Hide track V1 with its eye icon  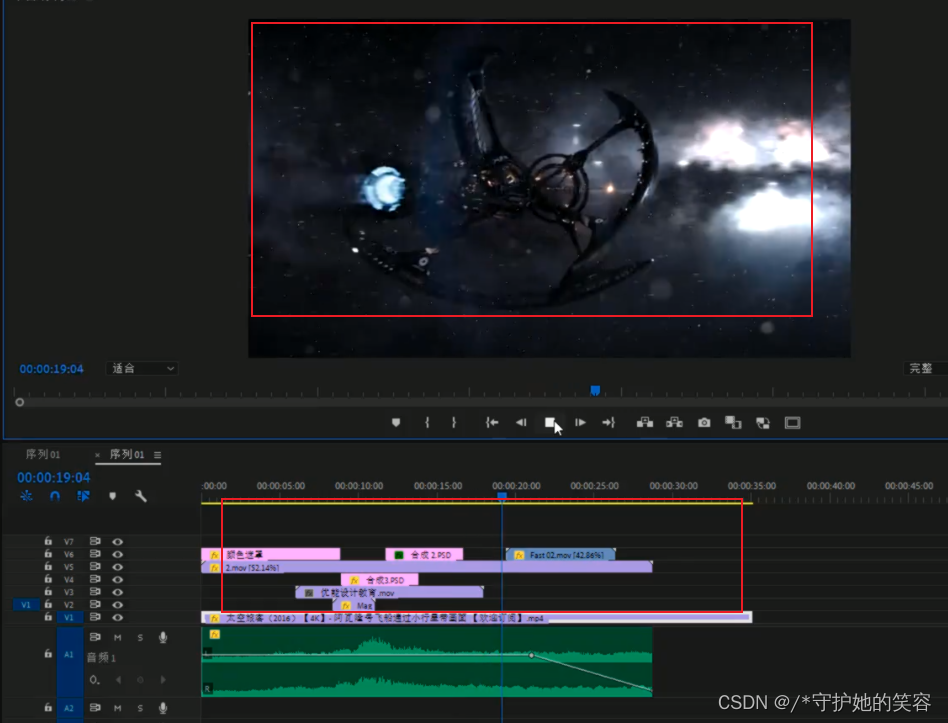[118, 617]
